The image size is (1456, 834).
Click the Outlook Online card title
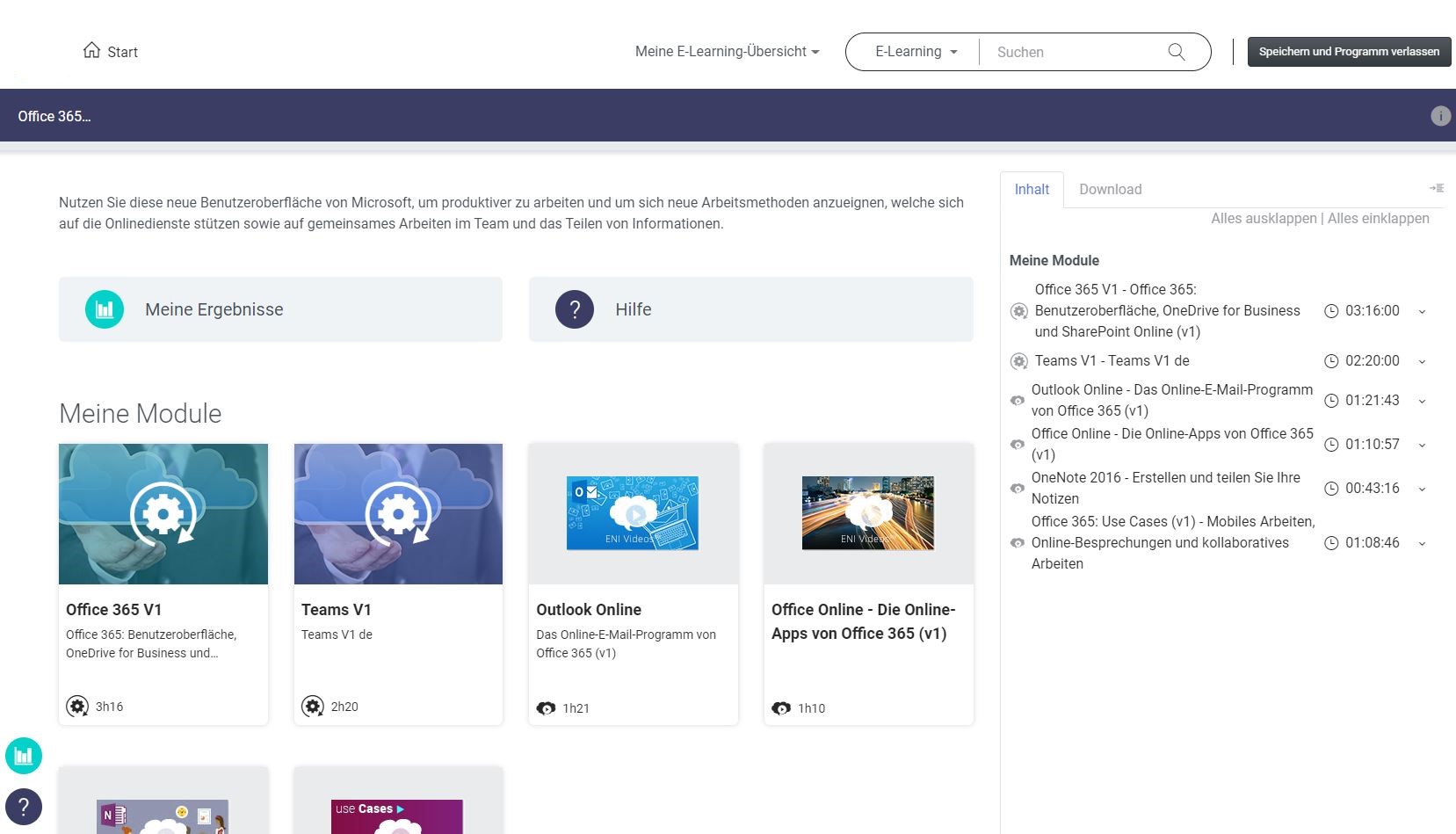click(589, 610)
